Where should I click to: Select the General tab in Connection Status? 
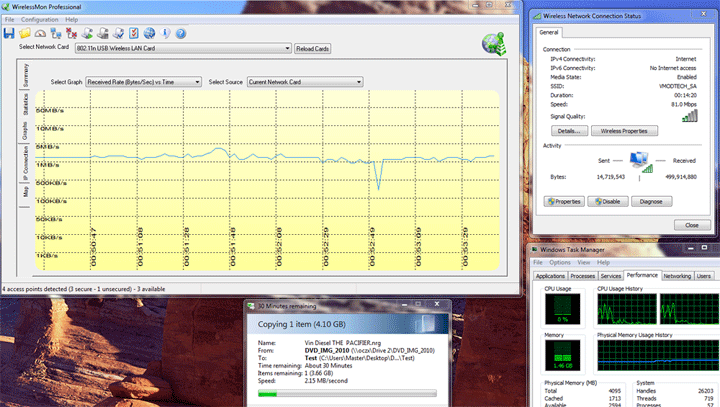(549, 32)
